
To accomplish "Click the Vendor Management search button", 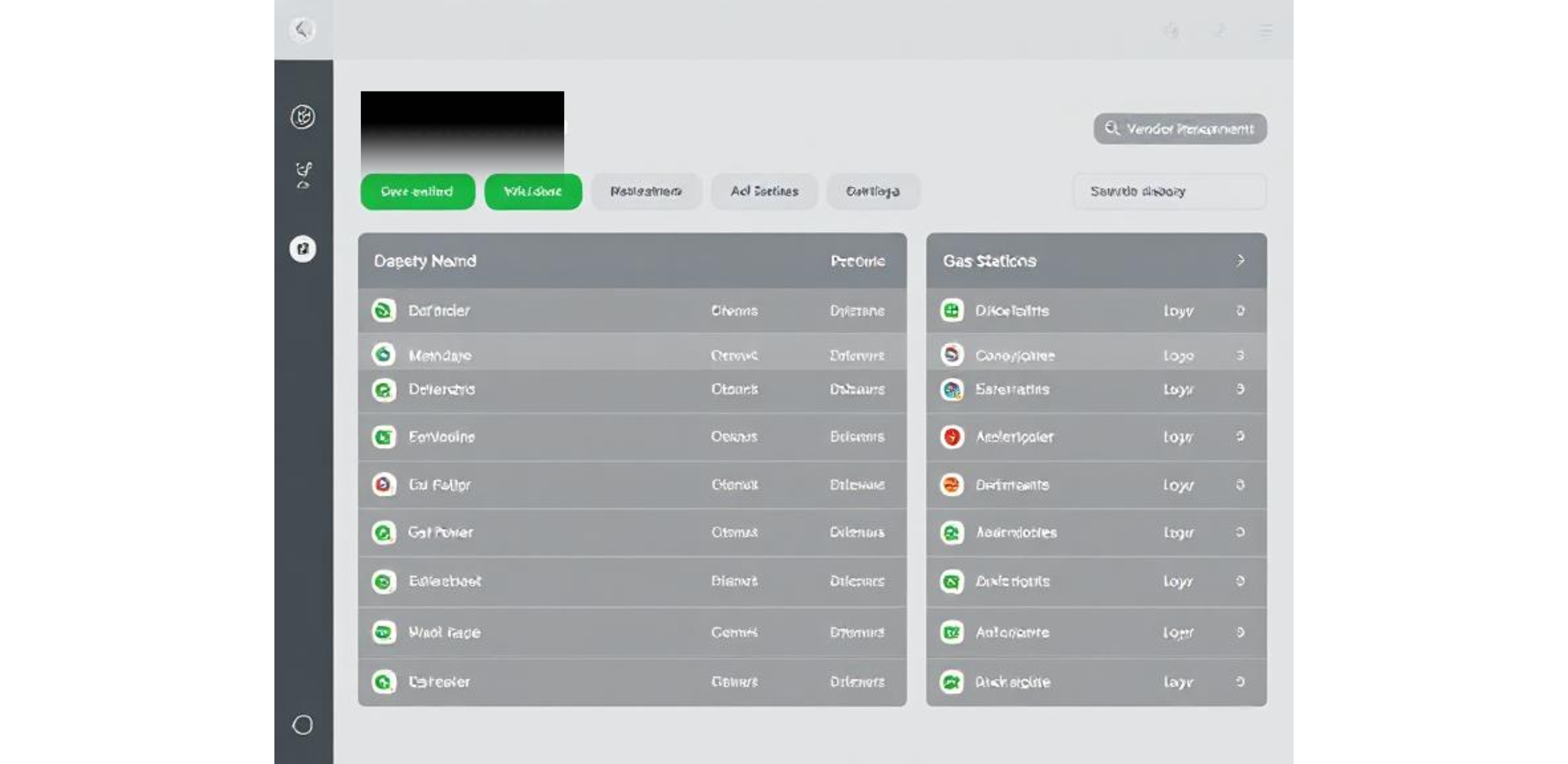I will point(1180,129).
